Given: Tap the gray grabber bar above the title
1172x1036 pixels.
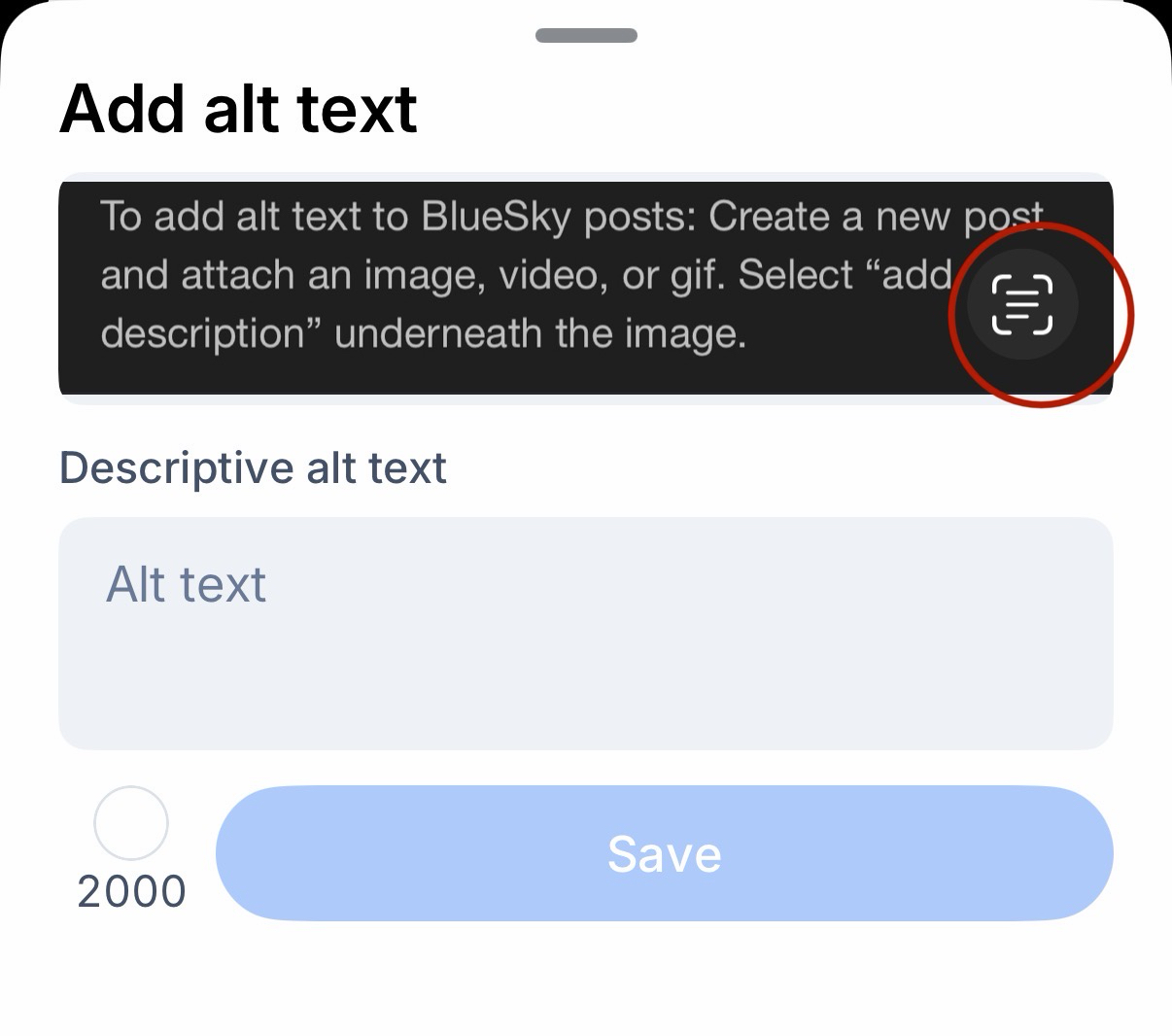Looking at the screenshot, I should 586,36.
